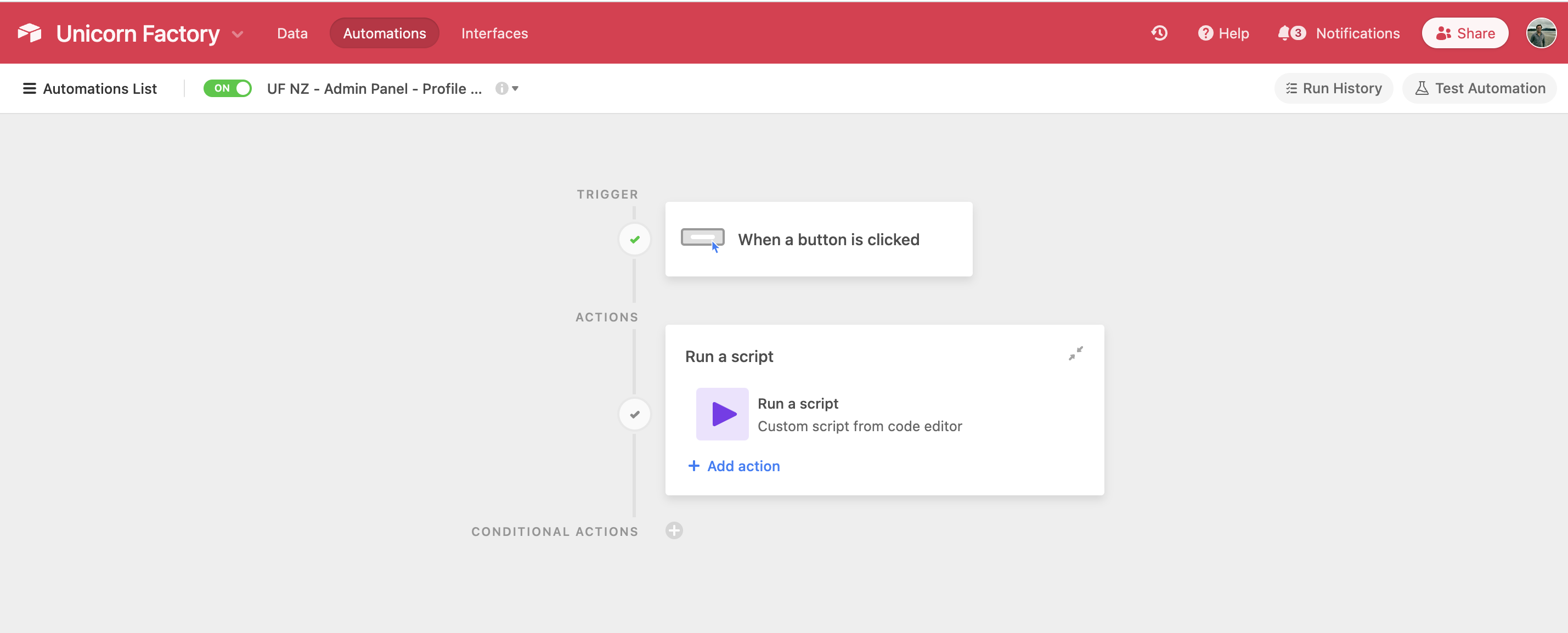Click the Run a script purple play icon
The height and width of the screenshot is (633, 1568).
(722, 414)
